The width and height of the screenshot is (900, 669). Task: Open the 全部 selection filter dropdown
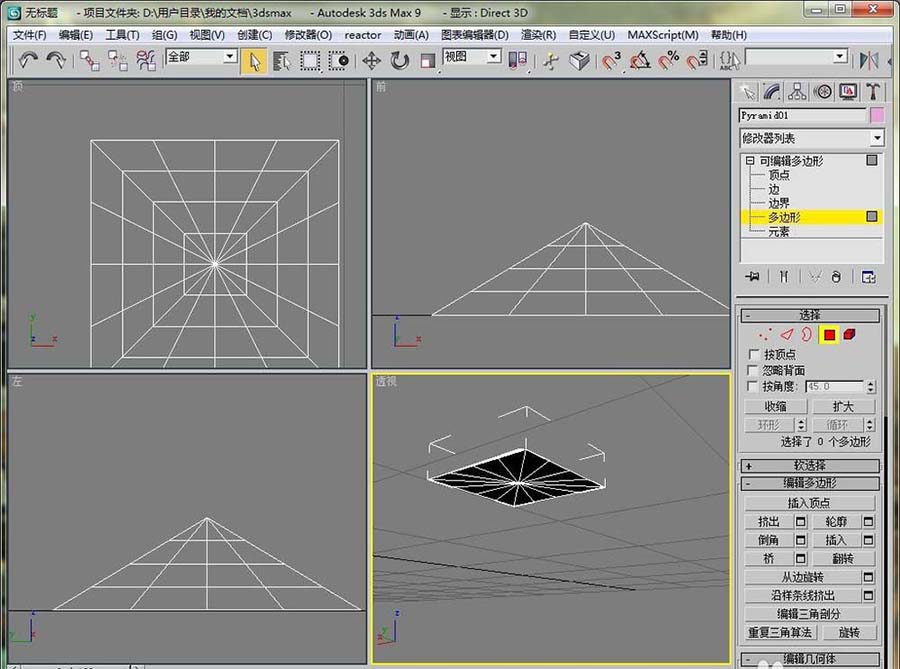201,57
